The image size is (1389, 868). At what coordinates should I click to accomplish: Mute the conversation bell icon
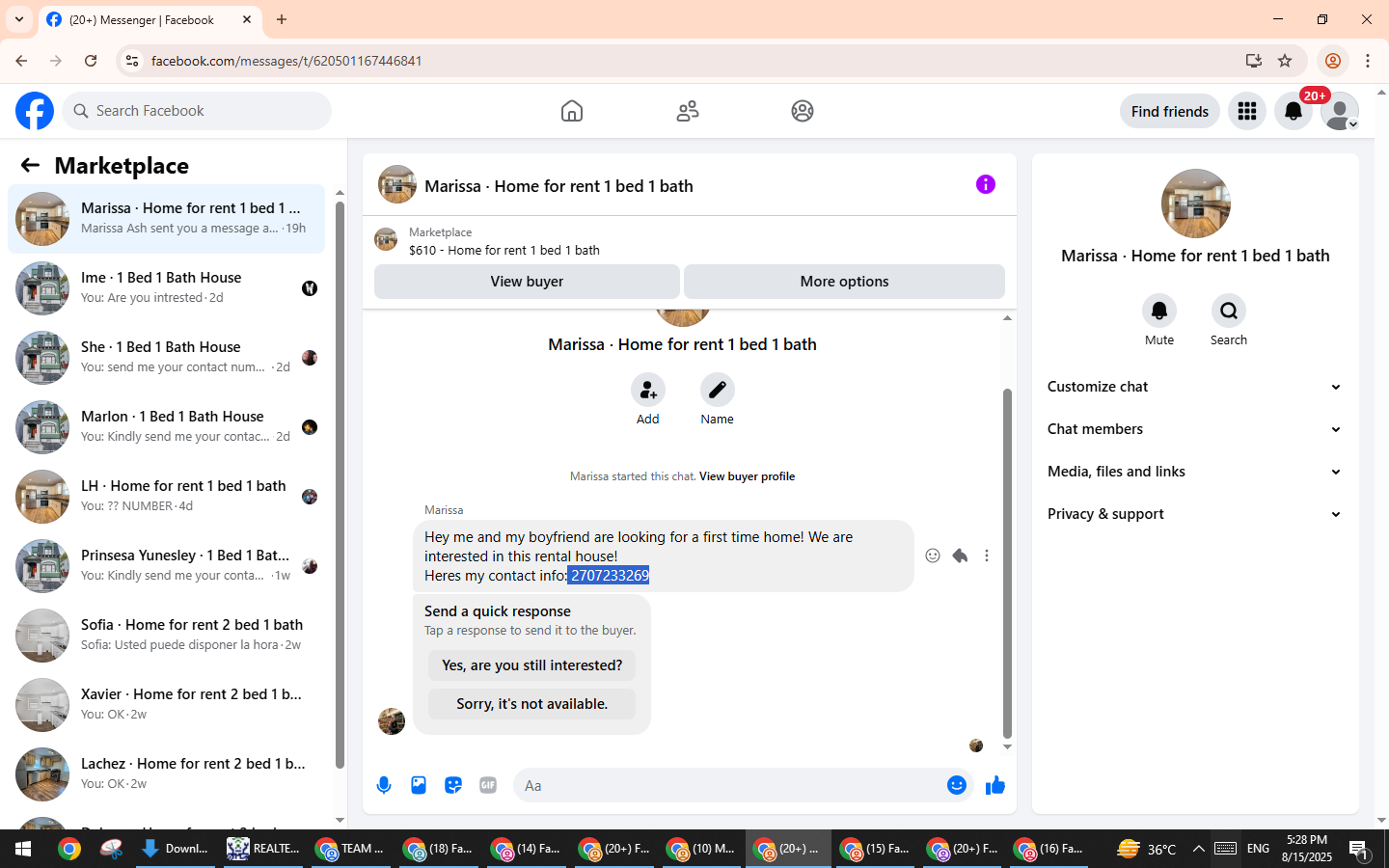[1159, 311]
